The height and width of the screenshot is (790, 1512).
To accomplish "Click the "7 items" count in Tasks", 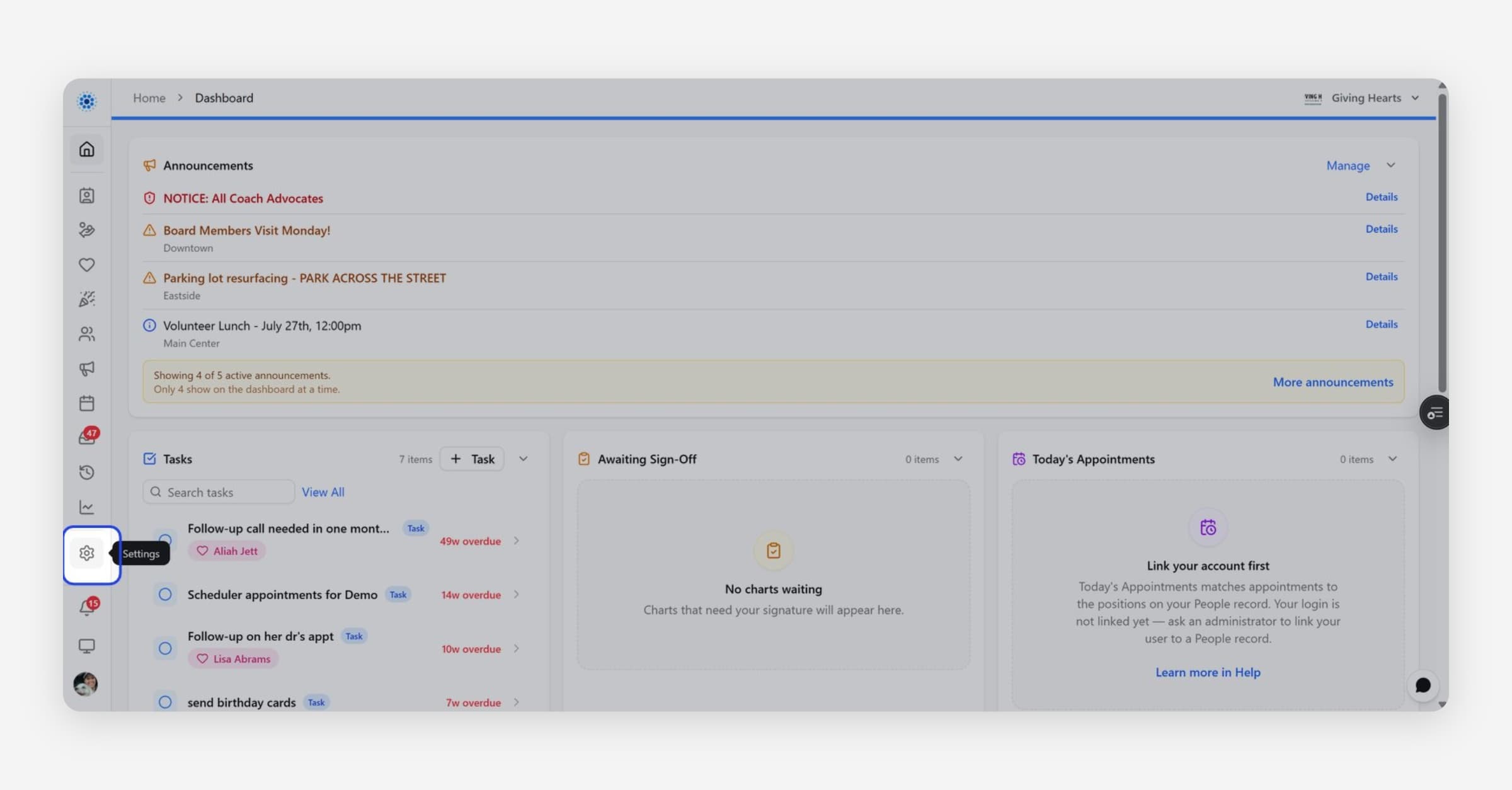I will point(415,459).
